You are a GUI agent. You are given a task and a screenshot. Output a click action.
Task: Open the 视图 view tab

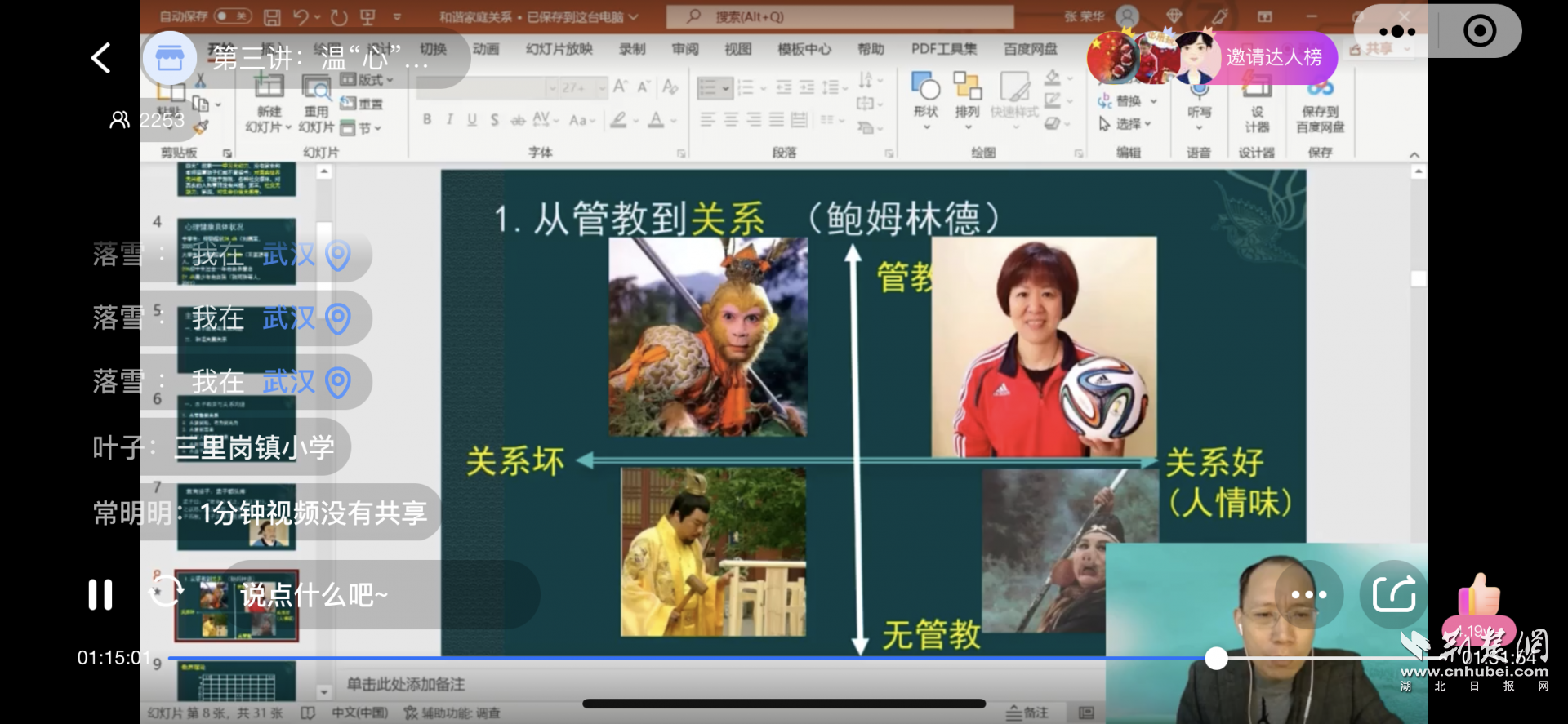click(x=737, y=49)
